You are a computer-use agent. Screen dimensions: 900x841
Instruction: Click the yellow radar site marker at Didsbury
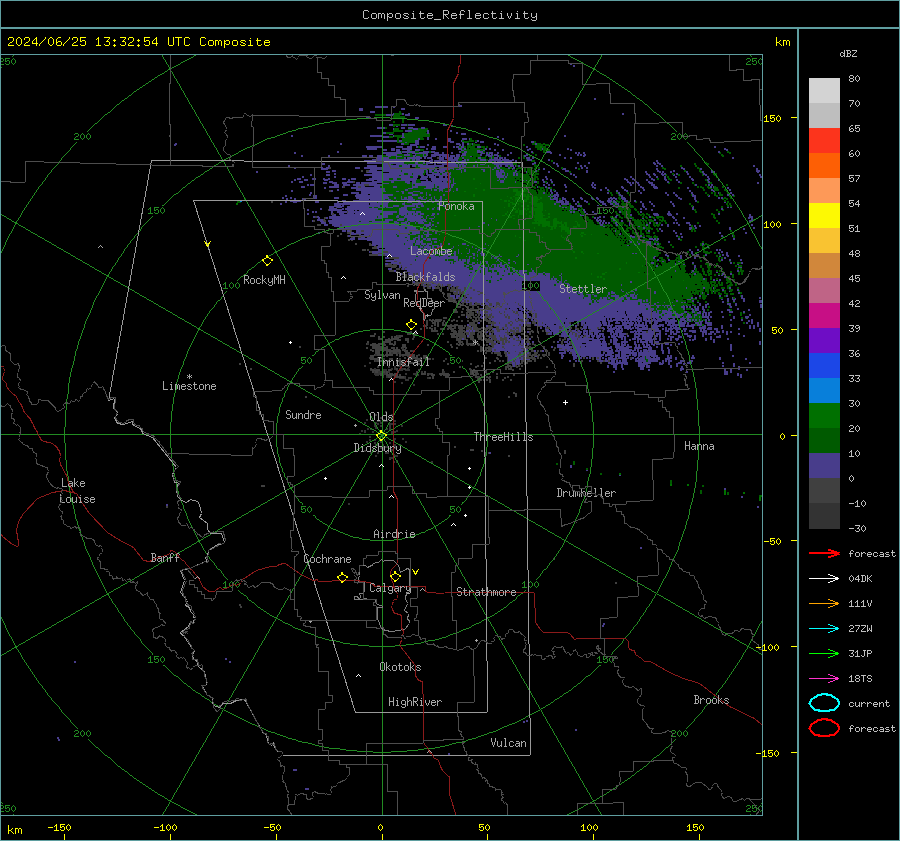coord(381,436)
